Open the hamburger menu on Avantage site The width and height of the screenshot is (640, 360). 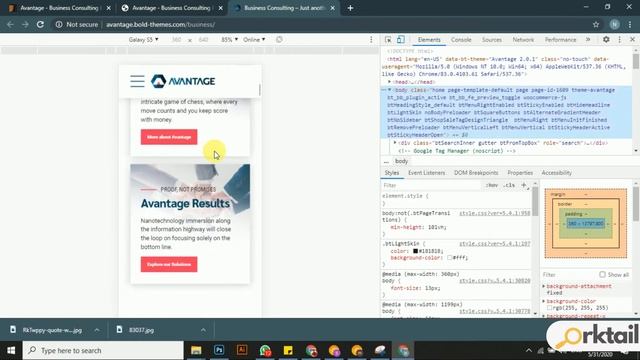click(137, 81)
